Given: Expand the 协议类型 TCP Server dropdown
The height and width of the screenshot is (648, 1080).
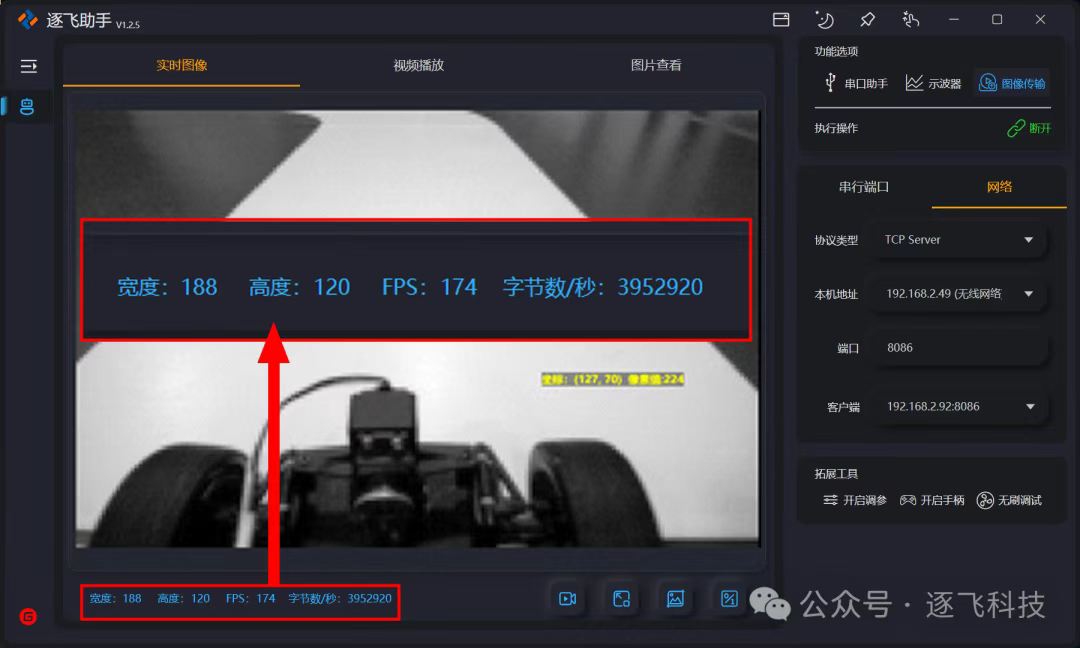Looking at the screenshot, I should [x=959, y=240].
